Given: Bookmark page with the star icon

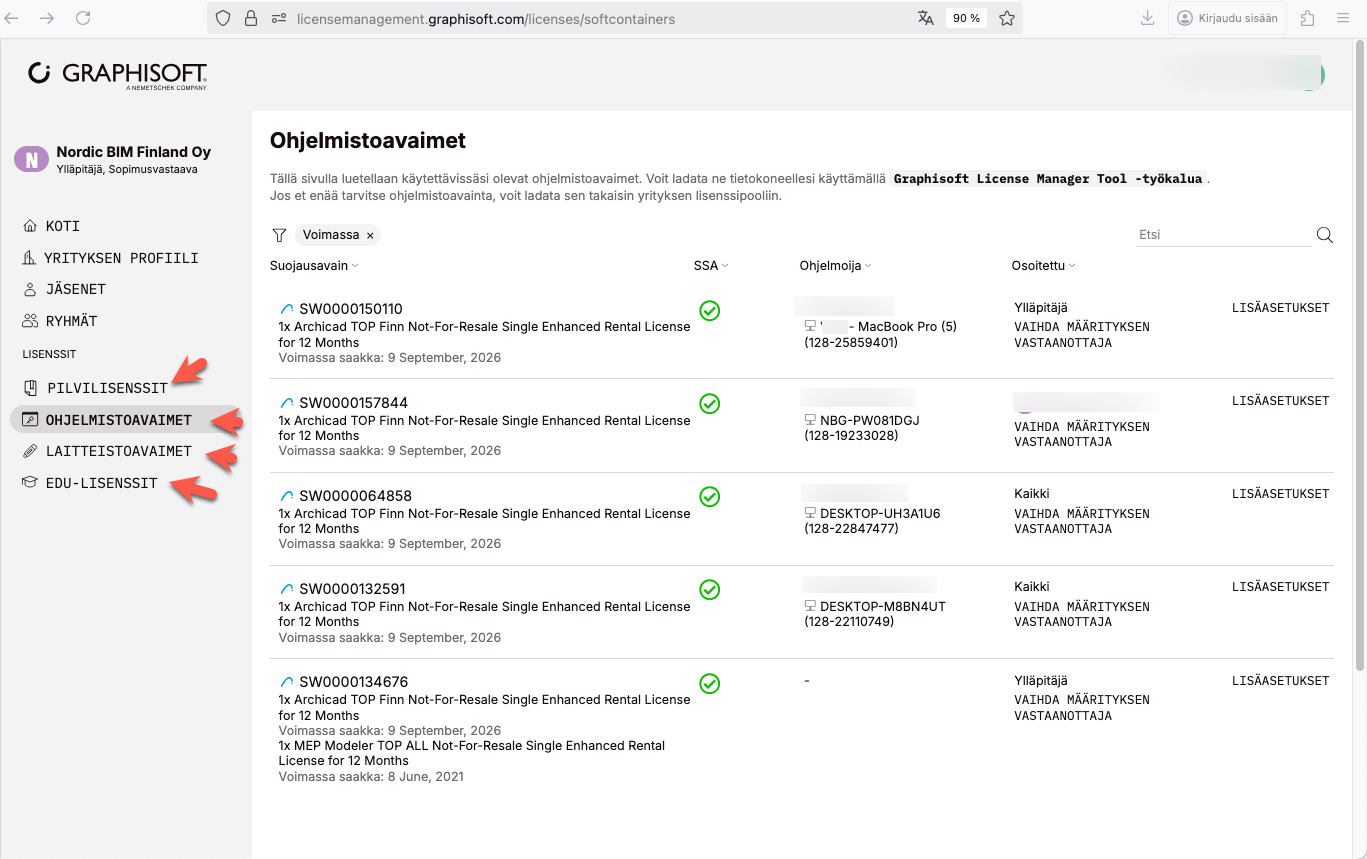Looking at the screenshot, I should coord(1007,18).
